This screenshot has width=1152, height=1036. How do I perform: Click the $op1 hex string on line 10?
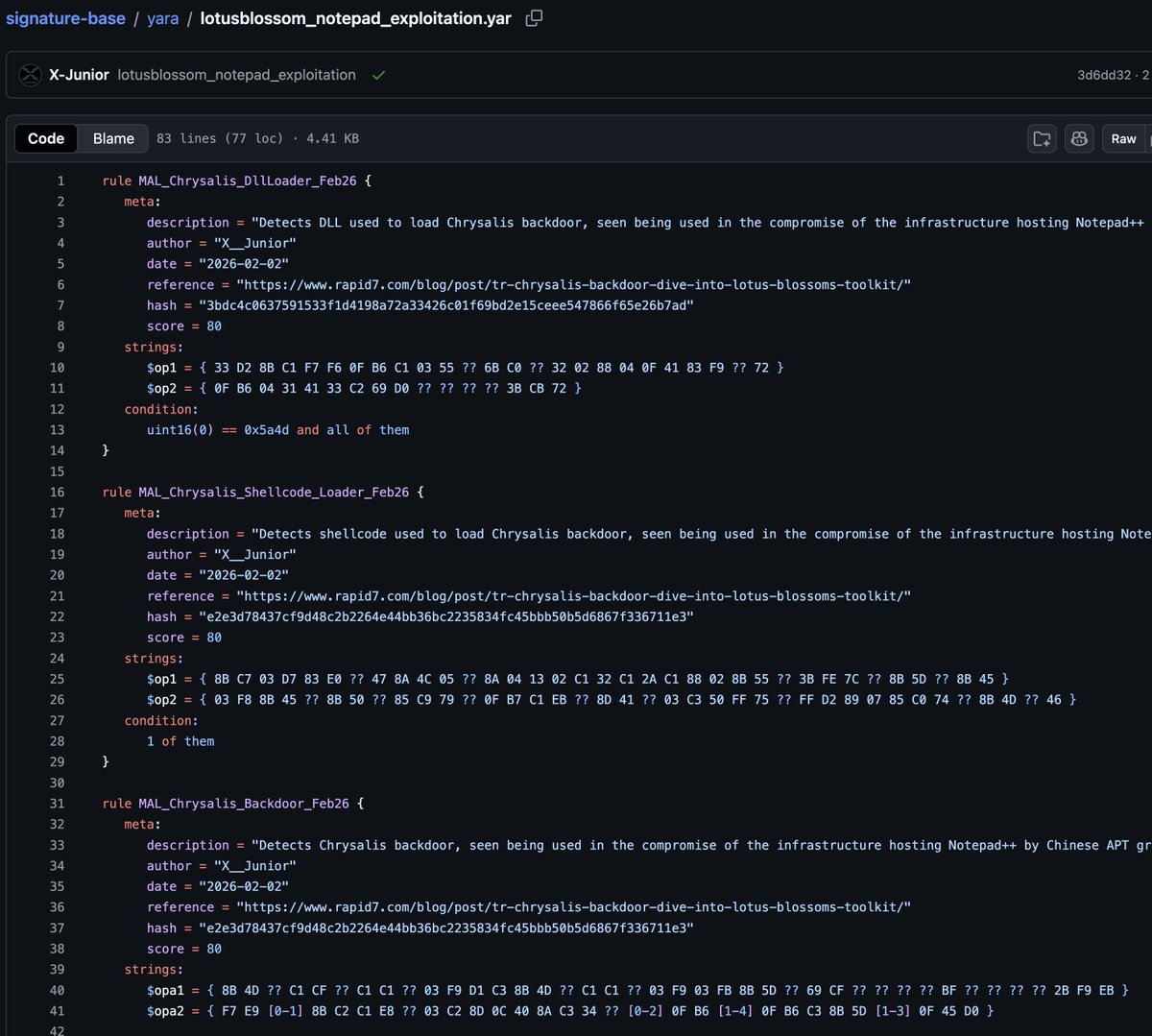pyautogui.click(x=491, y=367)
